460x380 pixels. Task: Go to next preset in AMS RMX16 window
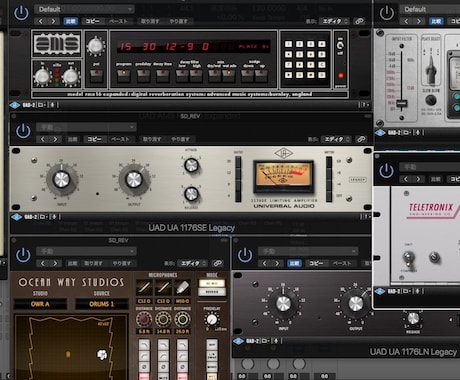pos(54,21)
